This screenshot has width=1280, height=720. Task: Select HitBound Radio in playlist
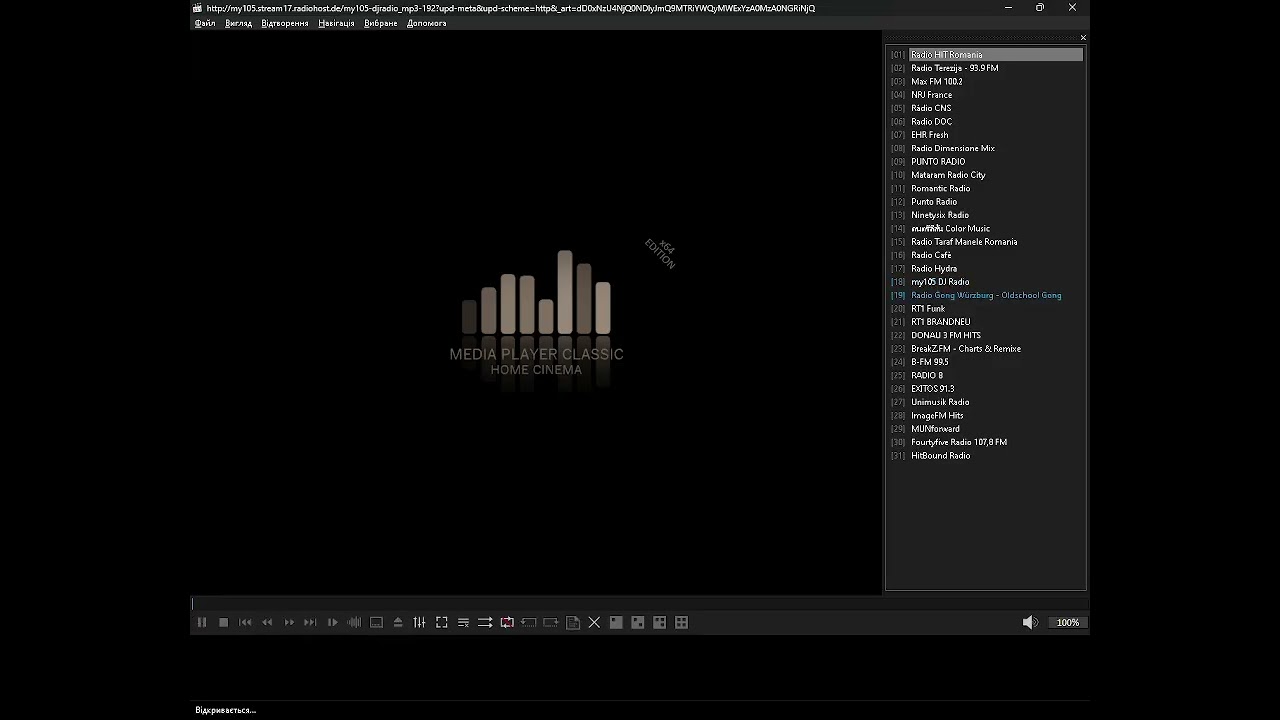tap(986, 455)
